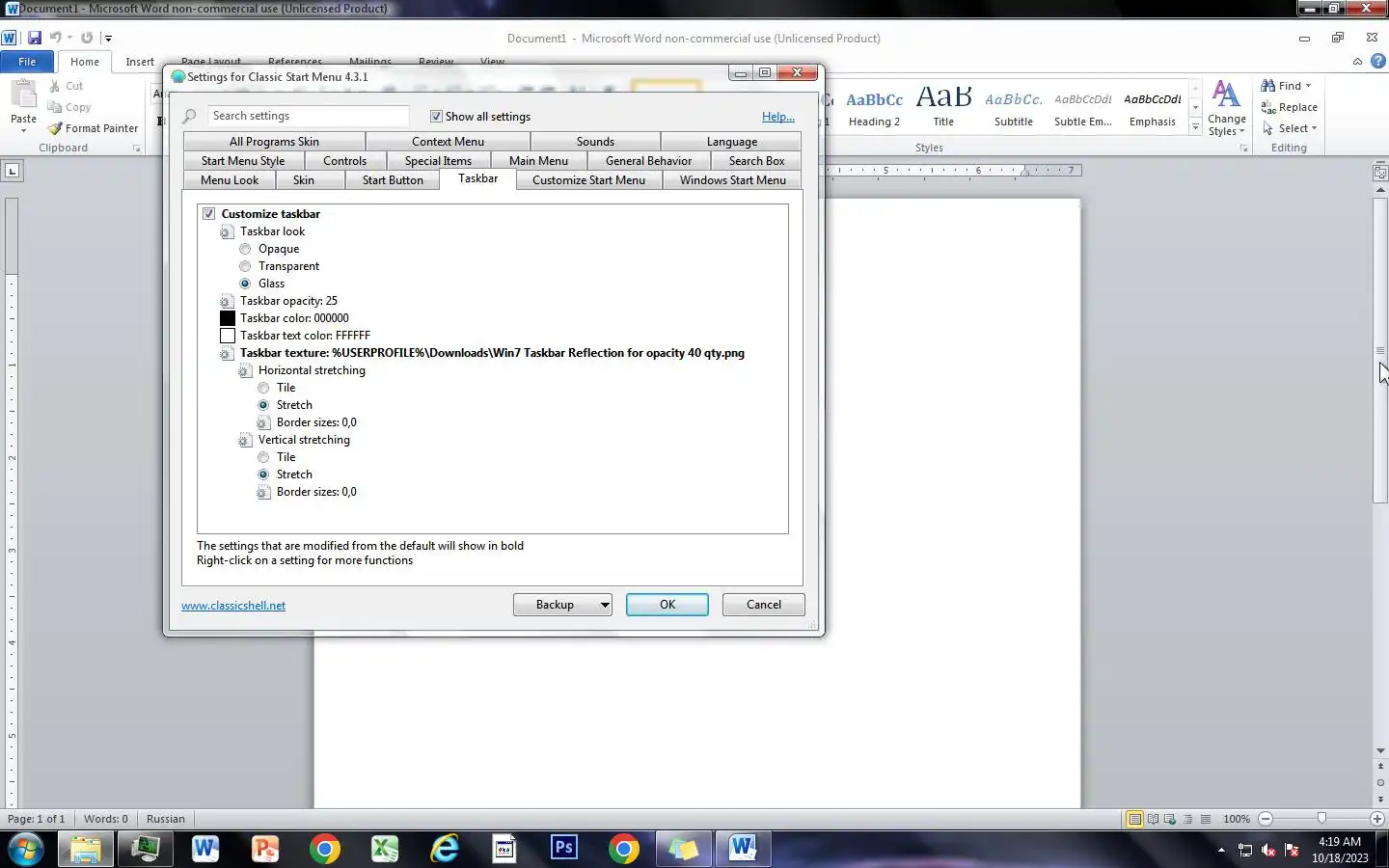1389x868 pixels.
Task: Click Copy in the Clipboard group
Action: point(69,107)
